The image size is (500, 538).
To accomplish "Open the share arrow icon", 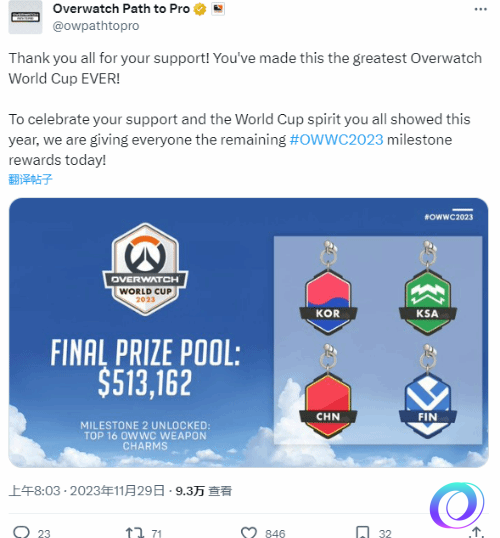I will pyautogui.click(x=476, y=533).
